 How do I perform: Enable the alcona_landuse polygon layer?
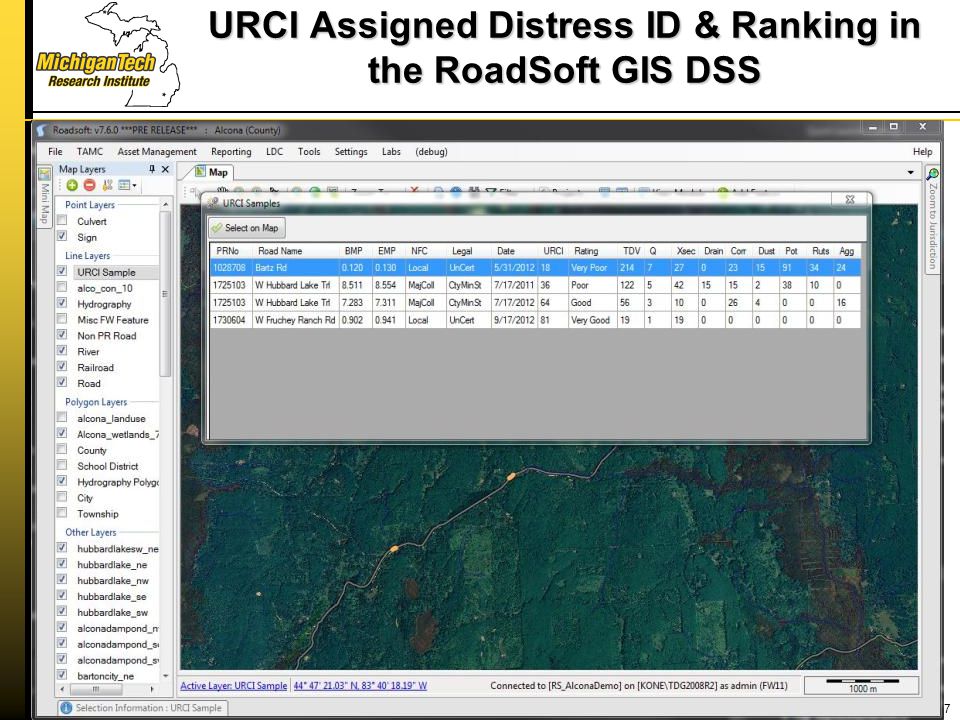coord(62,418)
